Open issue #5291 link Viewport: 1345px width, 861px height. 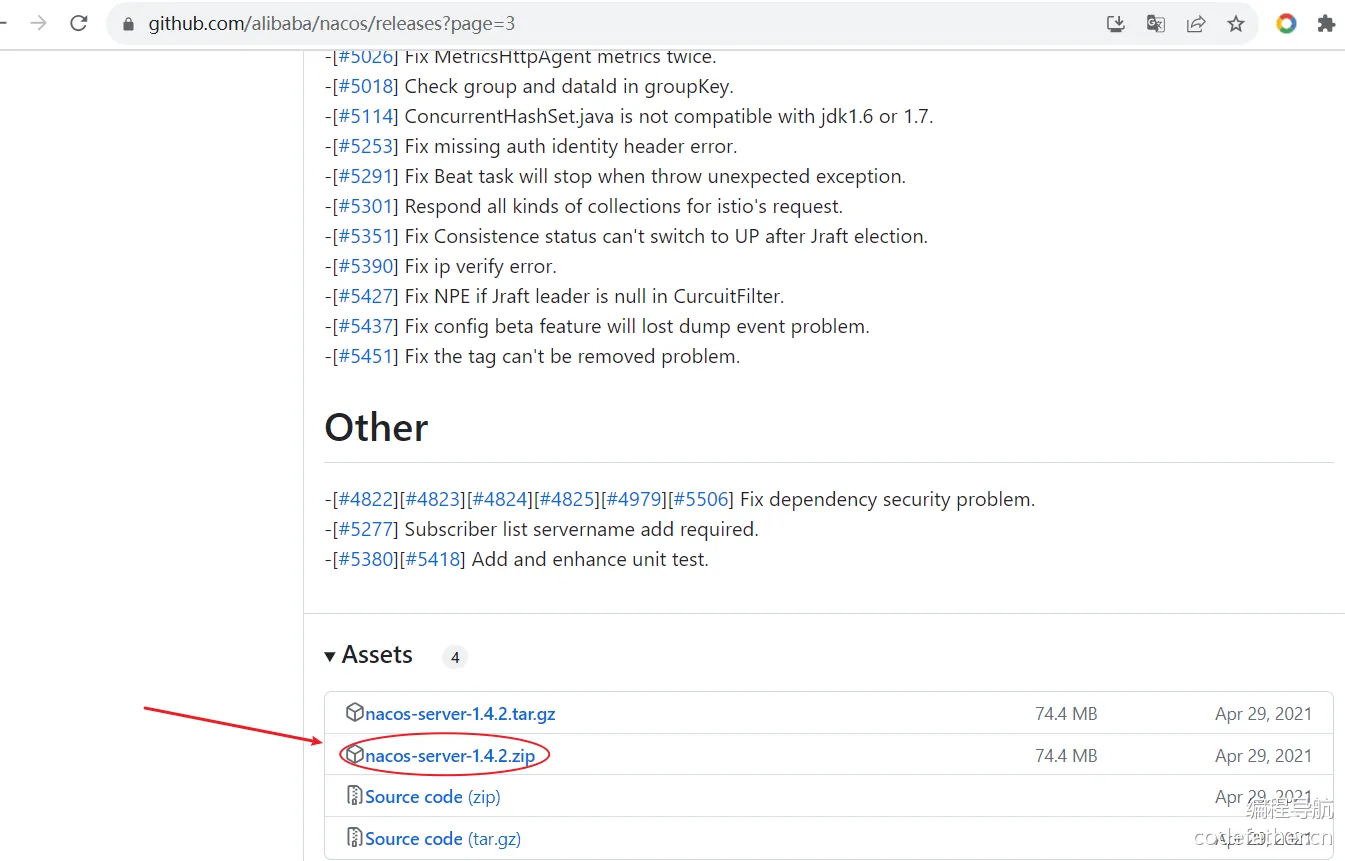[364, 177]
